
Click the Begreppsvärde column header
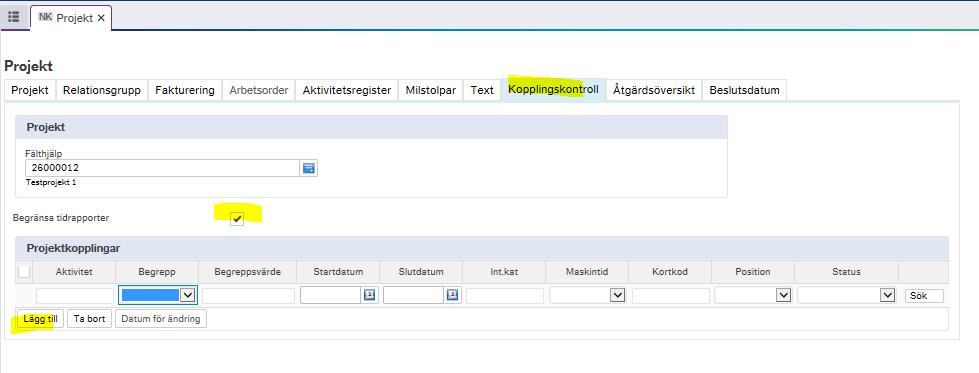pyautogui.click(x=248, y=272)
